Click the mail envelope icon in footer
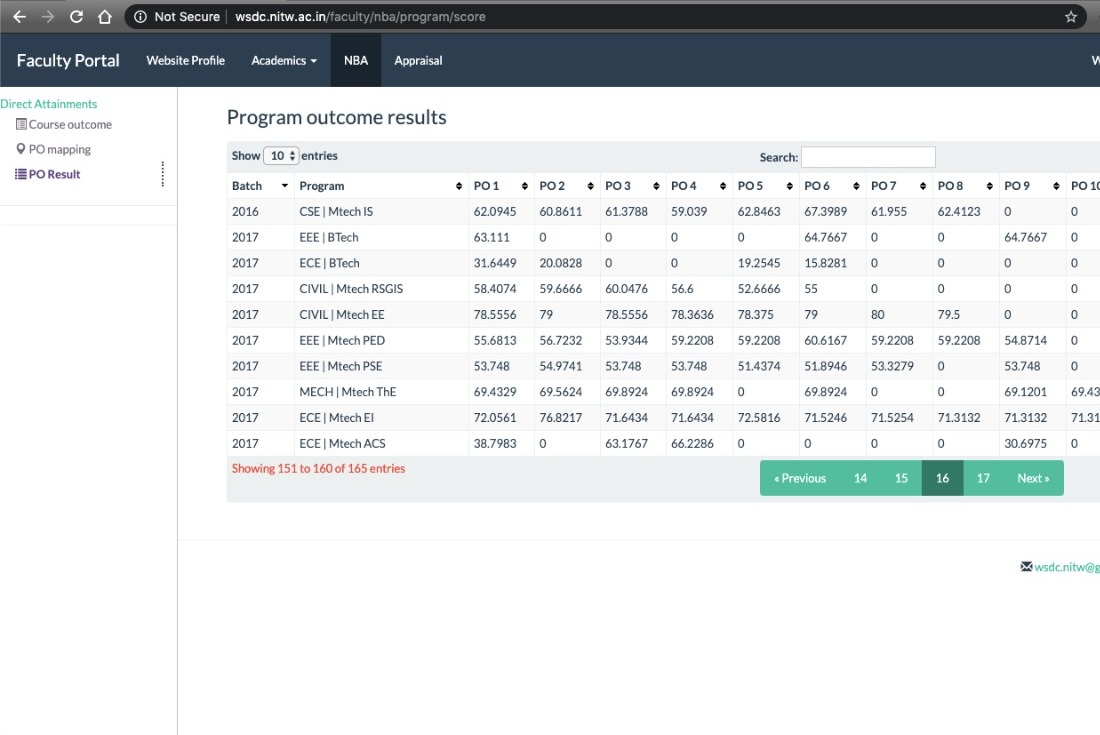1100x735 pixels. [1026, 566]
